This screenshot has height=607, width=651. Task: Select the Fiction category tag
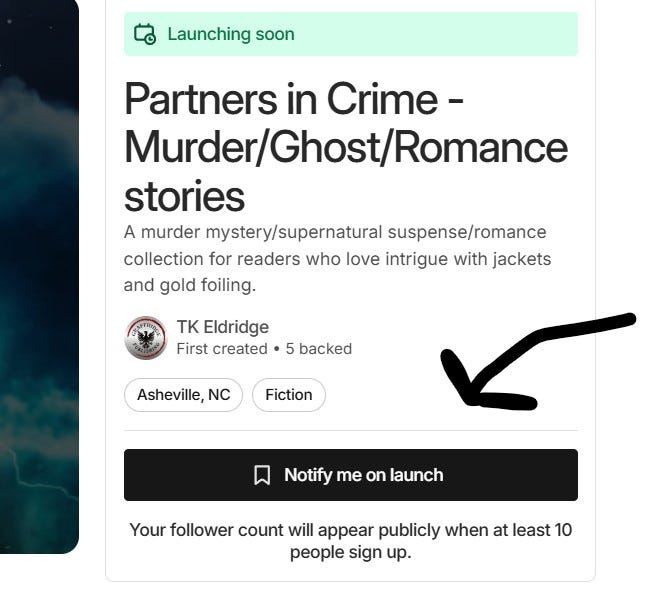click(x=289, y=395)
